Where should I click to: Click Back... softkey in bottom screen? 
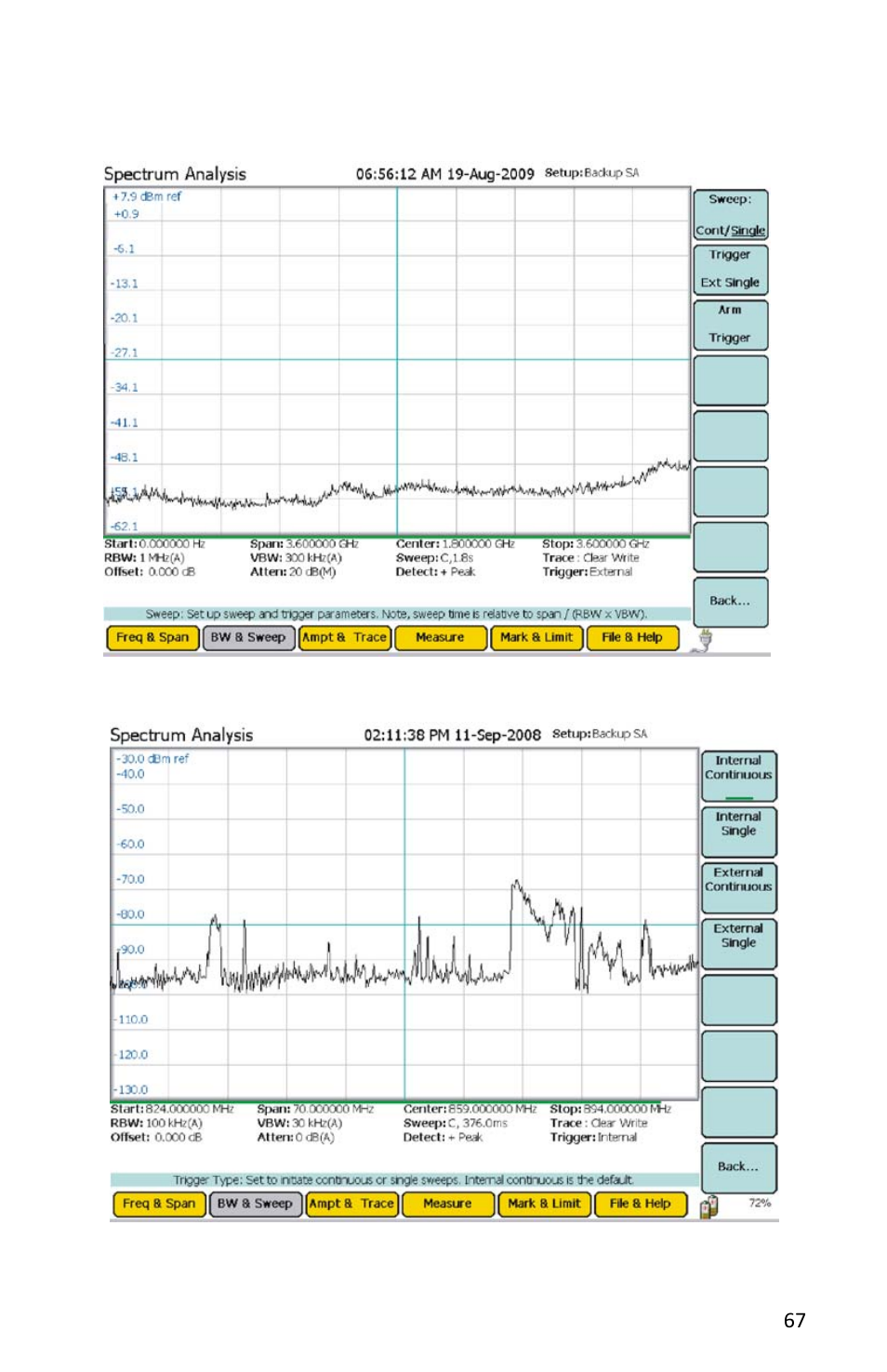coord(738,1167)
